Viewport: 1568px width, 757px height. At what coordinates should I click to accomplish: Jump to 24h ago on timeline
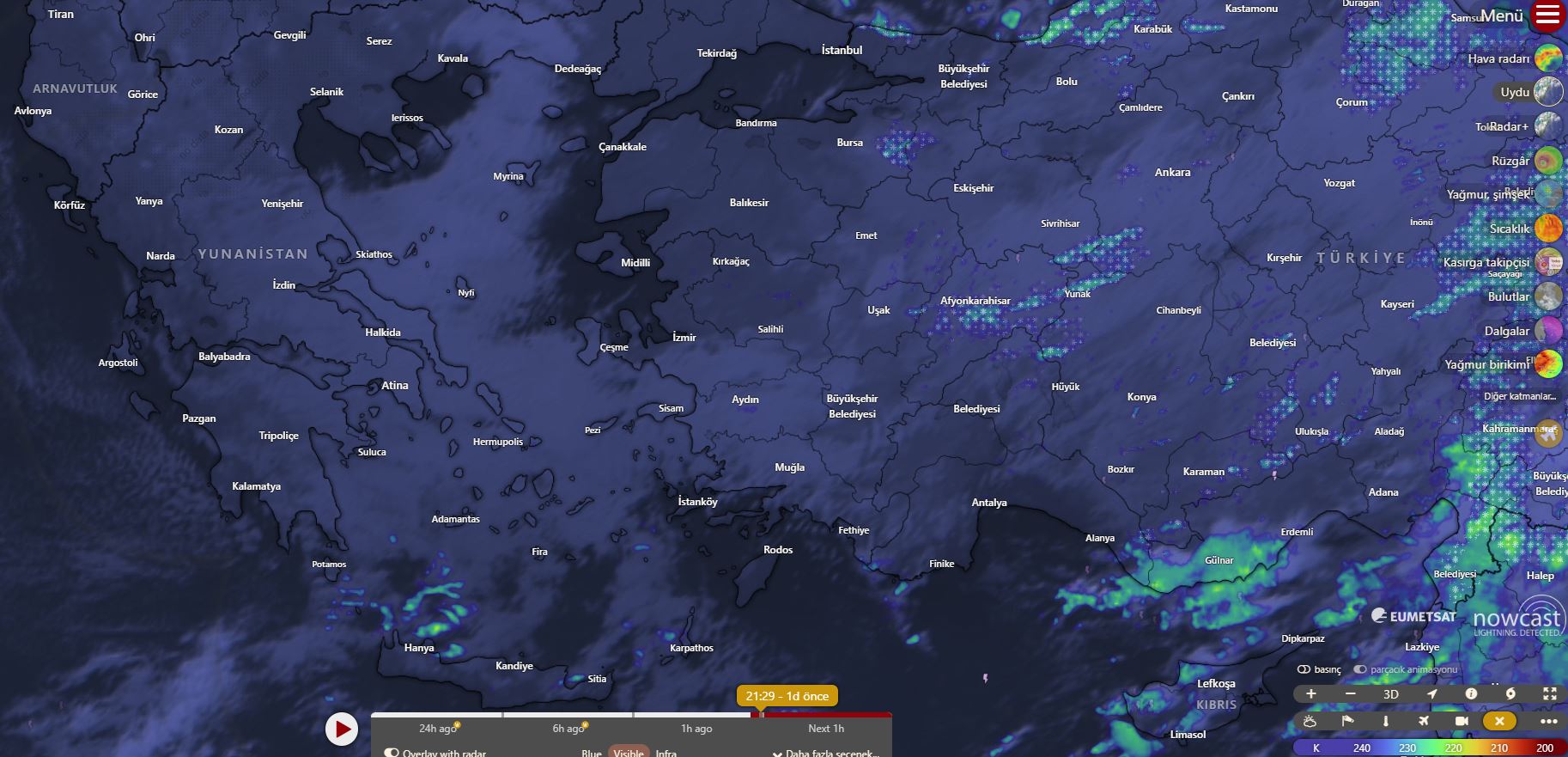coord(438,729)
